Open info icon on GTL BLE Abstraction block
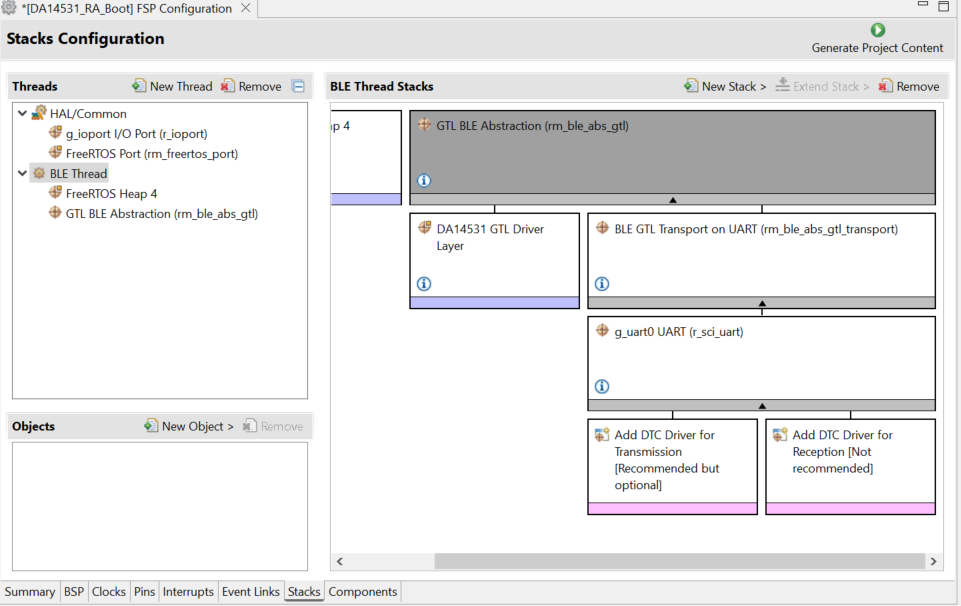The width and height of the screenshot is (961, 606). [424, 180]
